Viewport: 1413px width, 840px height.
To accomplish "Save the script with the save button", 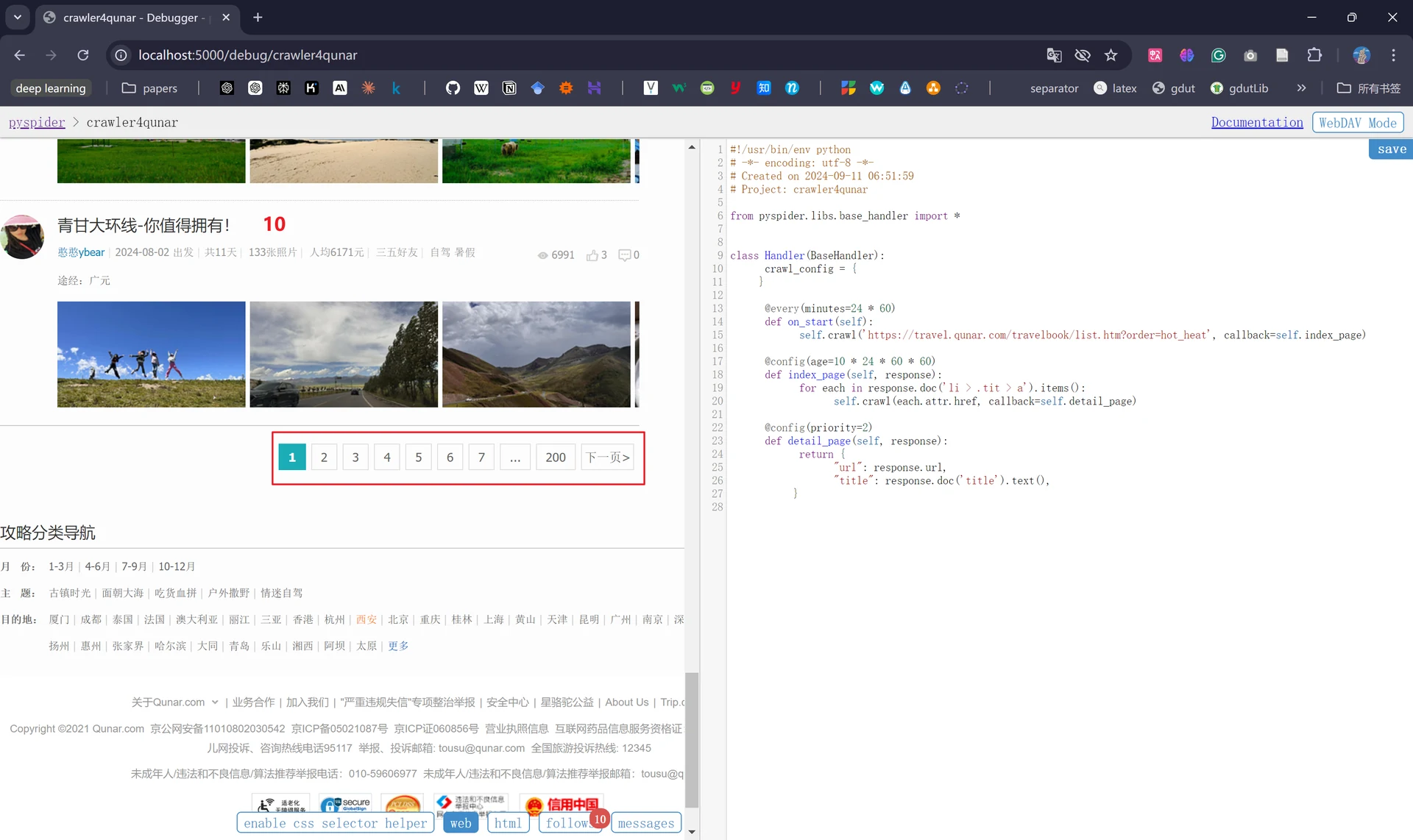I will 1390,149.
